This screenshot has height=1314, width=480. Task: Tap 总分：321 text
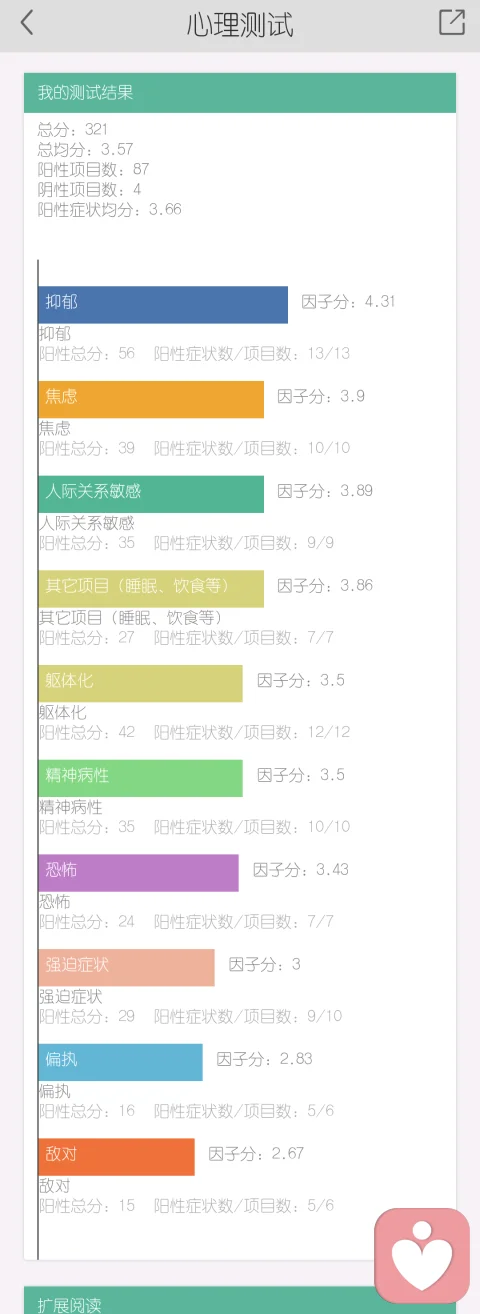73,129
